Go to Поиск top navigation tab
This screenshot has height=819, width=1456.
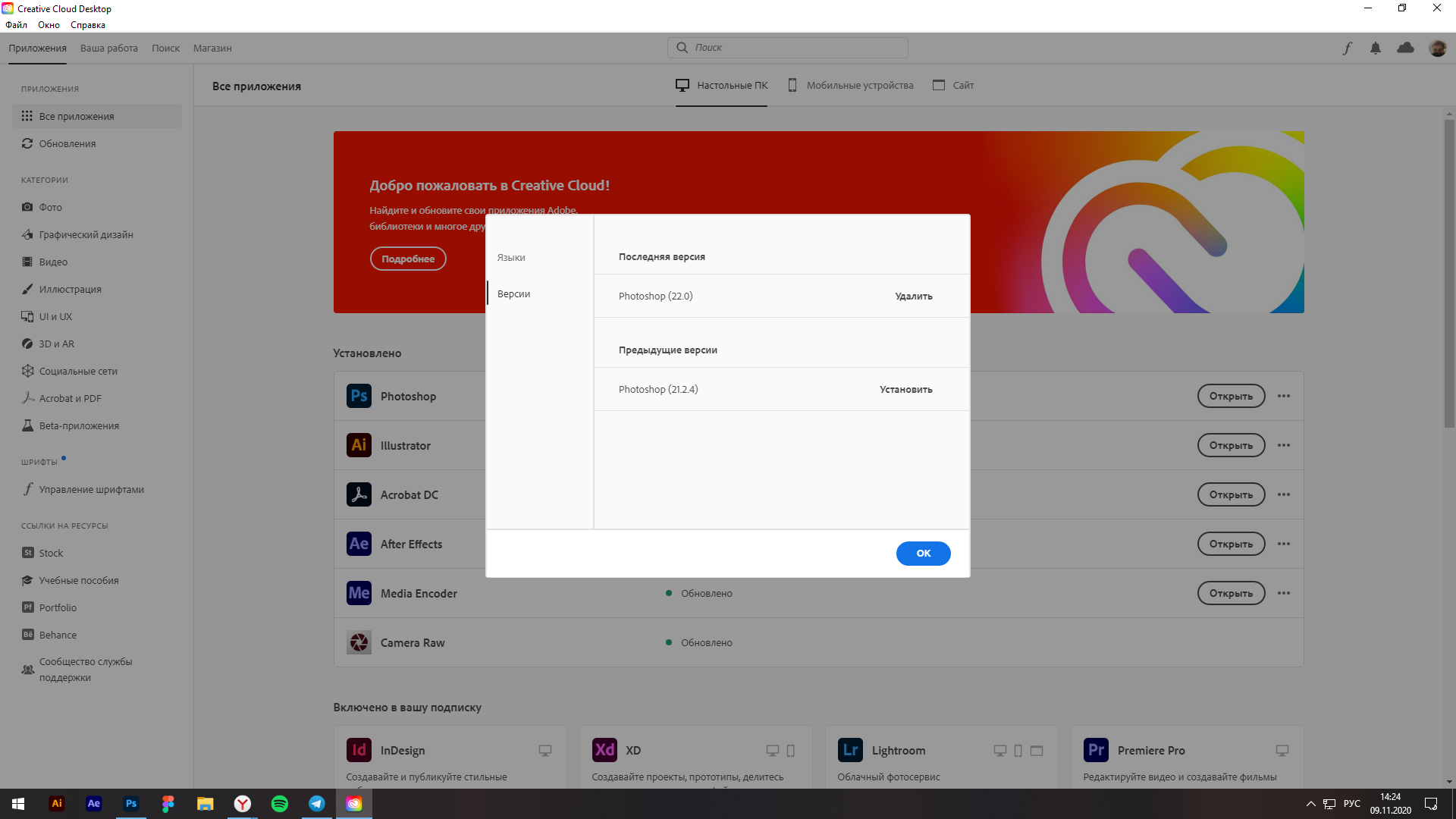click(165, 48)
